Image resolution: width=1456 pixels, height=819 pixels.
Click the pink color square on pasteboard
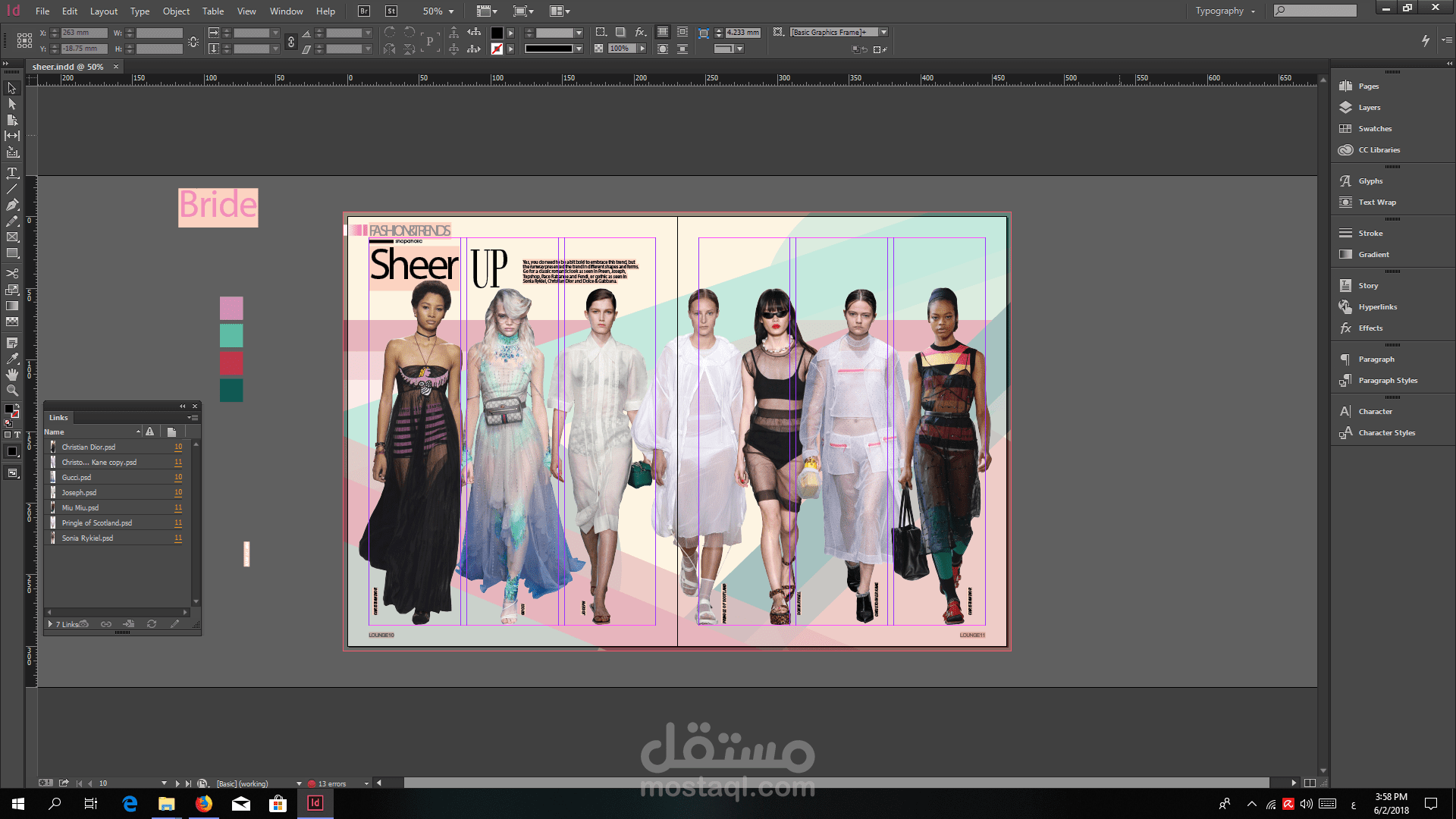(231, 308)
